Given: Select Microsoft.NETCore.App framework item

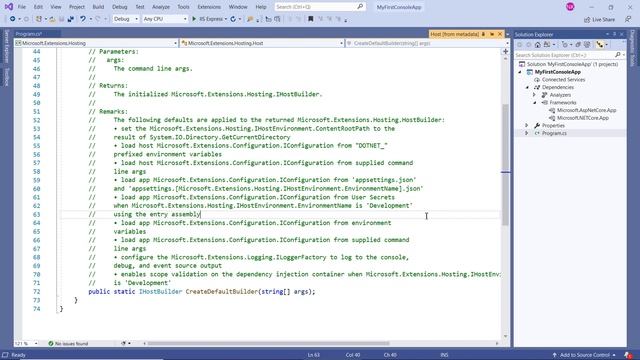Looking at the screenshot, I should click(x=582, y=118).
